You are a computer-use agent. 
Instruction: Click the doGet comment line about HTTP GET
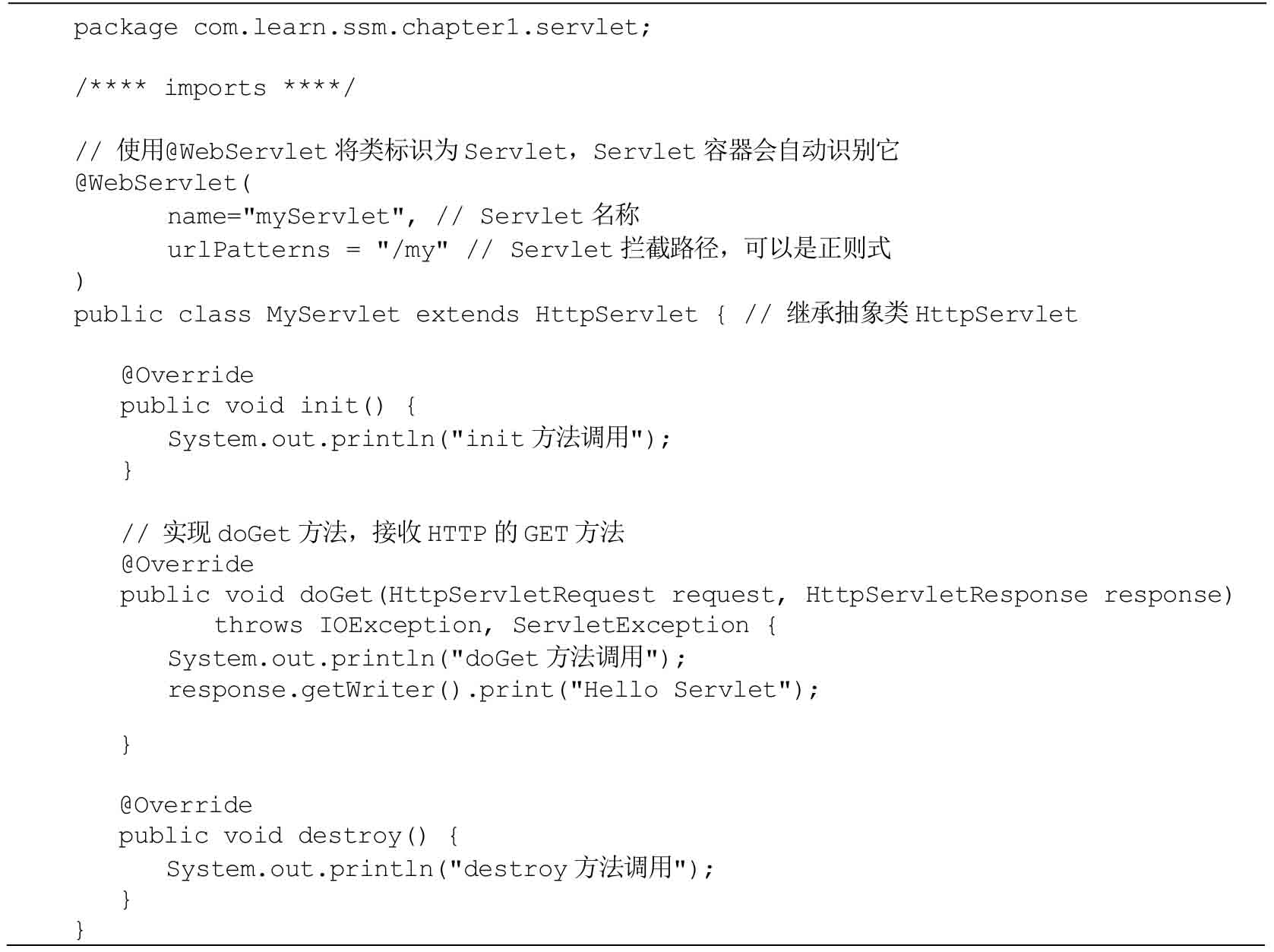click(372, 533)
